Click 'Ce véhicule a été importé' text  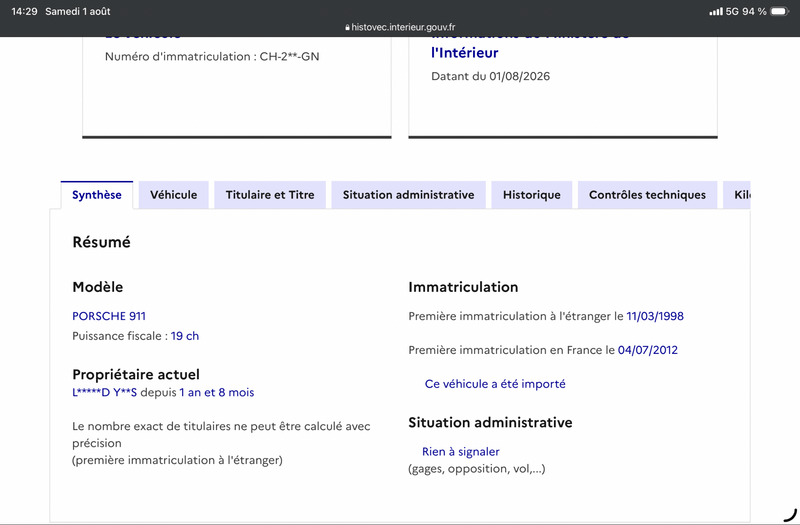pyautogui.click(x=495, y=384)
